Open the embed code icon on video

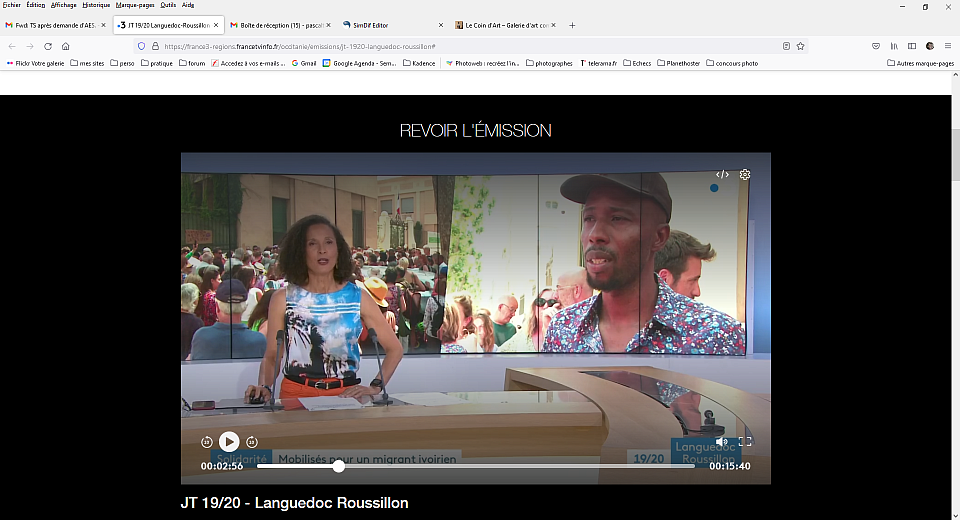722,175
